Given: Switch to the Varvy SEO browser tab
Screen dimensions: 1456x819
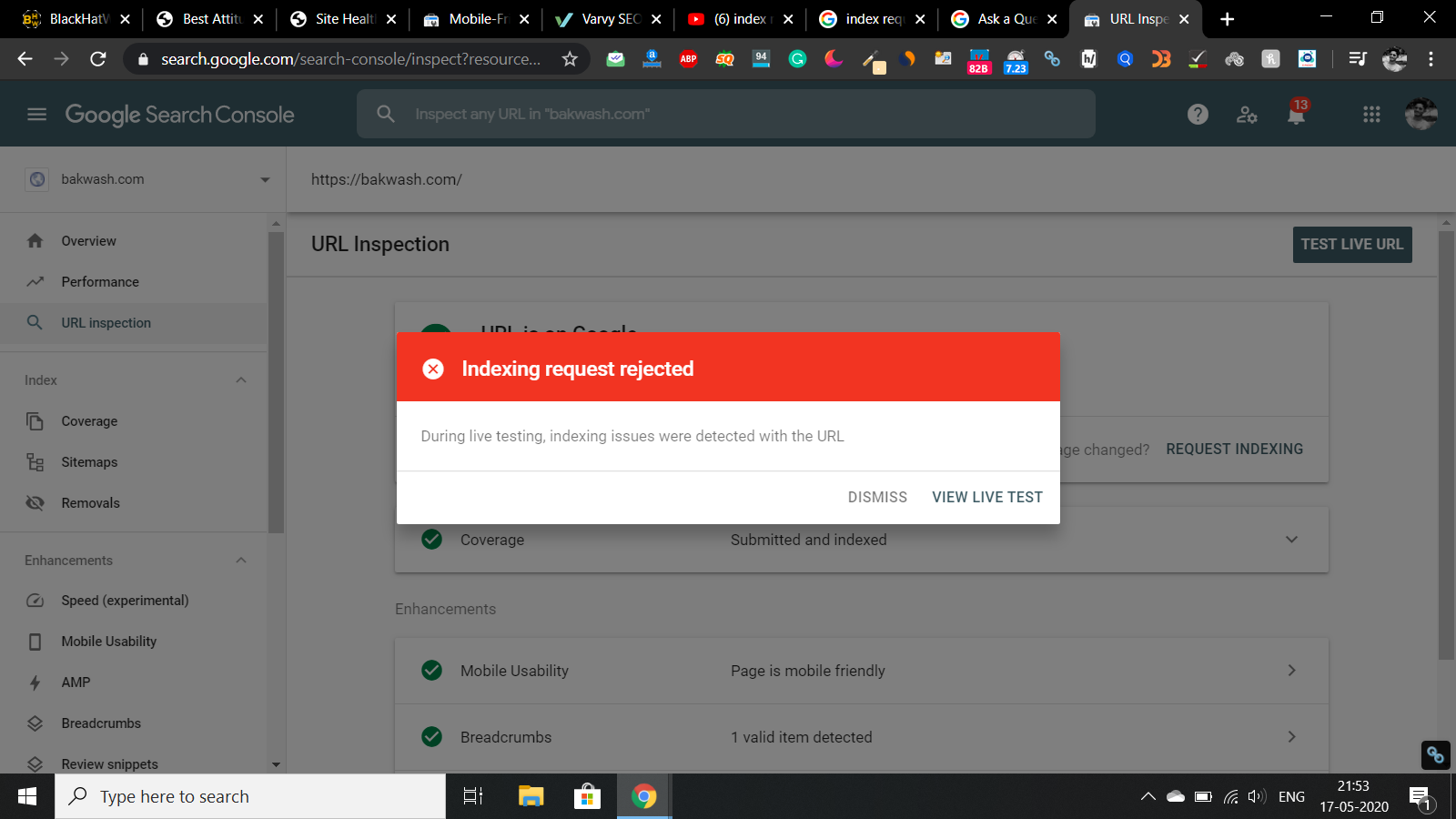Looking at the screenshot, I should pos(608,19).
